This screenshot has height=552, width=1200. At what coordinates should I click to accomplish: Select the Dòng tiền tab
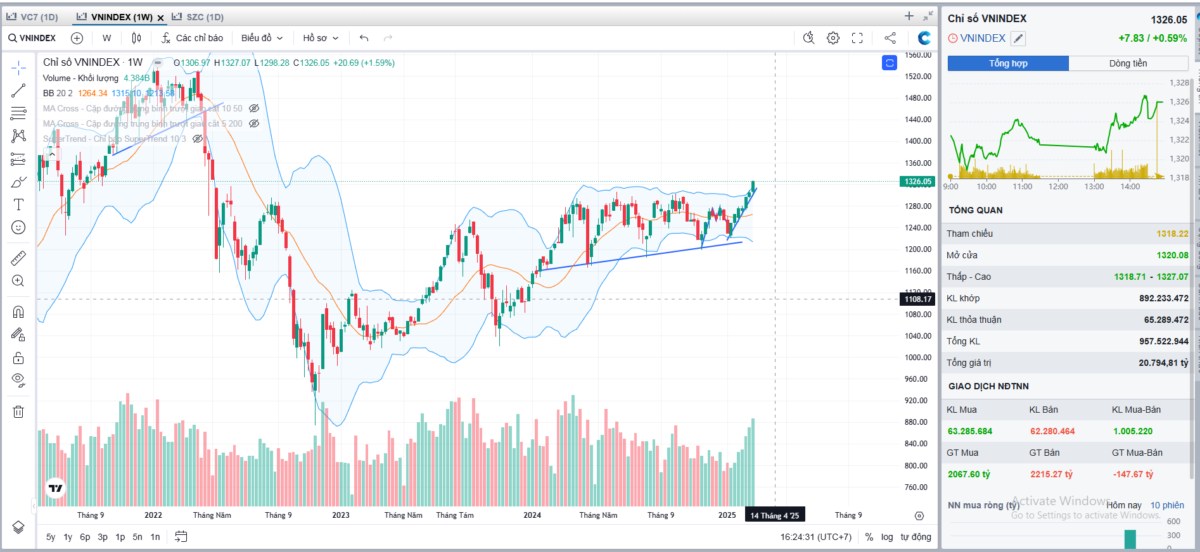point(1128,63)
